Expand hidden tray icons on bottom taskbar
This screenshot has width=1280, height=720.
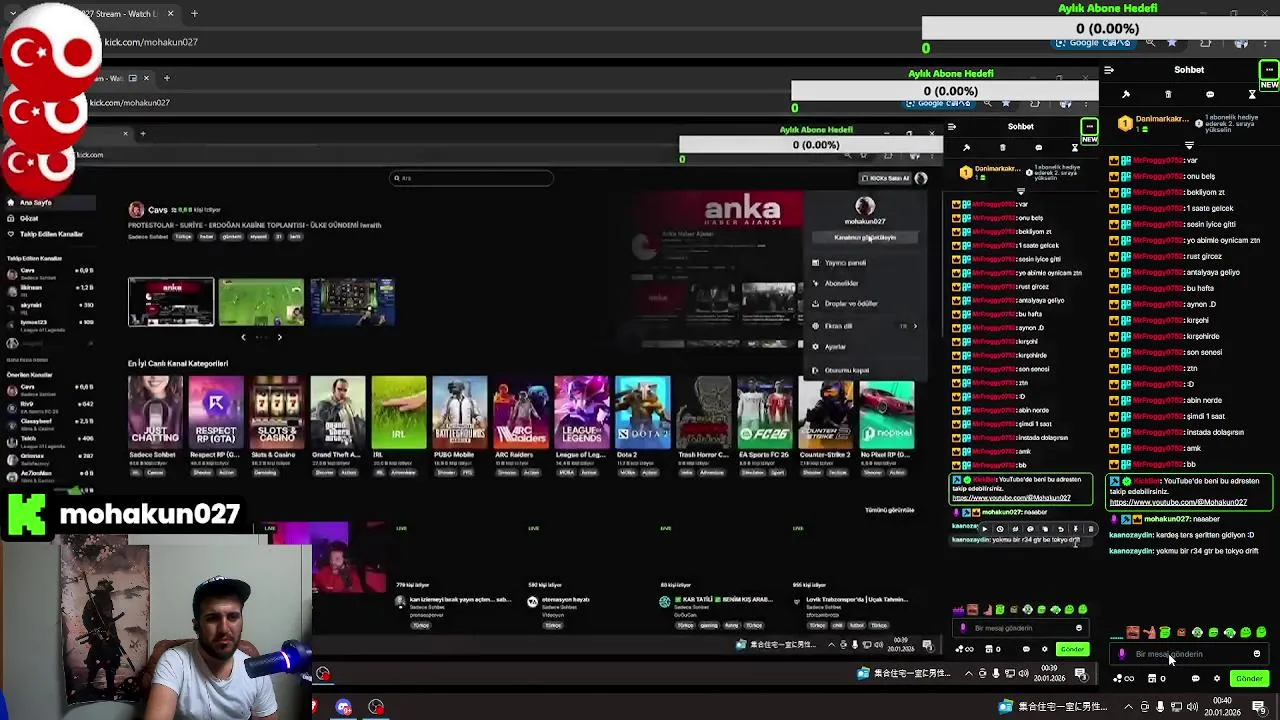pyautogui.click(x=1131, y=707)
